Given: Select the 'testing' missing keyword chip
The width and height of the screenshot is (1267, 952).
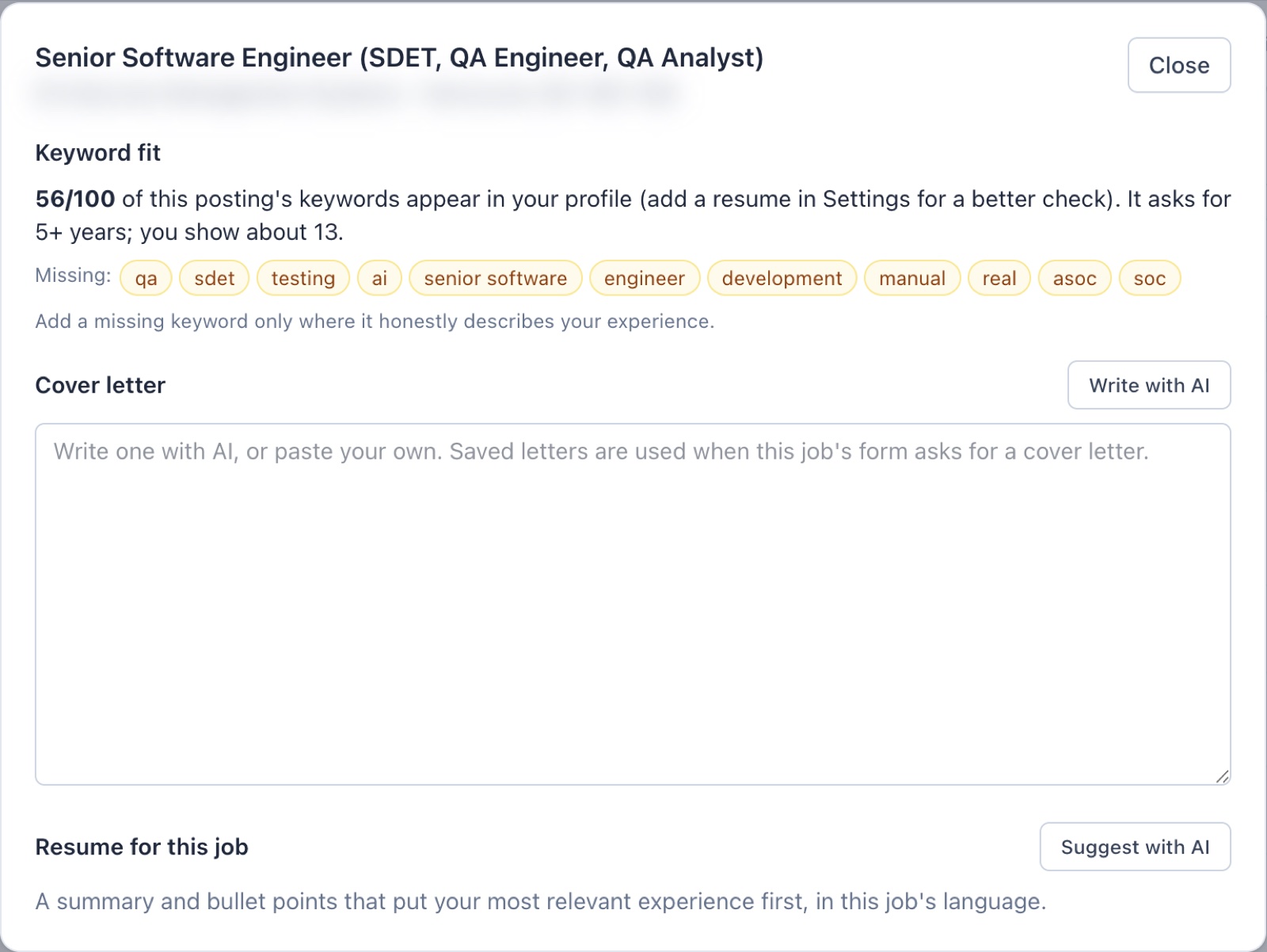Looking at the screenshot, I should (x=303, y=278).
